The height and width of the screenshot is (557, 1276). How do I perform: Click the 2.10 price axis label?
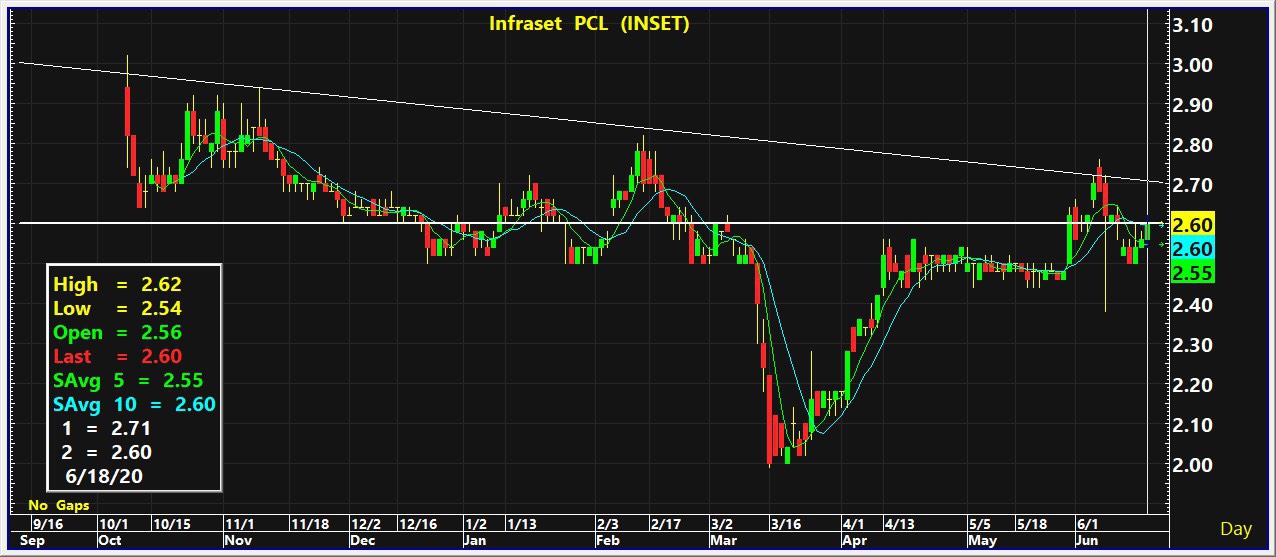tap(1192, 425)
